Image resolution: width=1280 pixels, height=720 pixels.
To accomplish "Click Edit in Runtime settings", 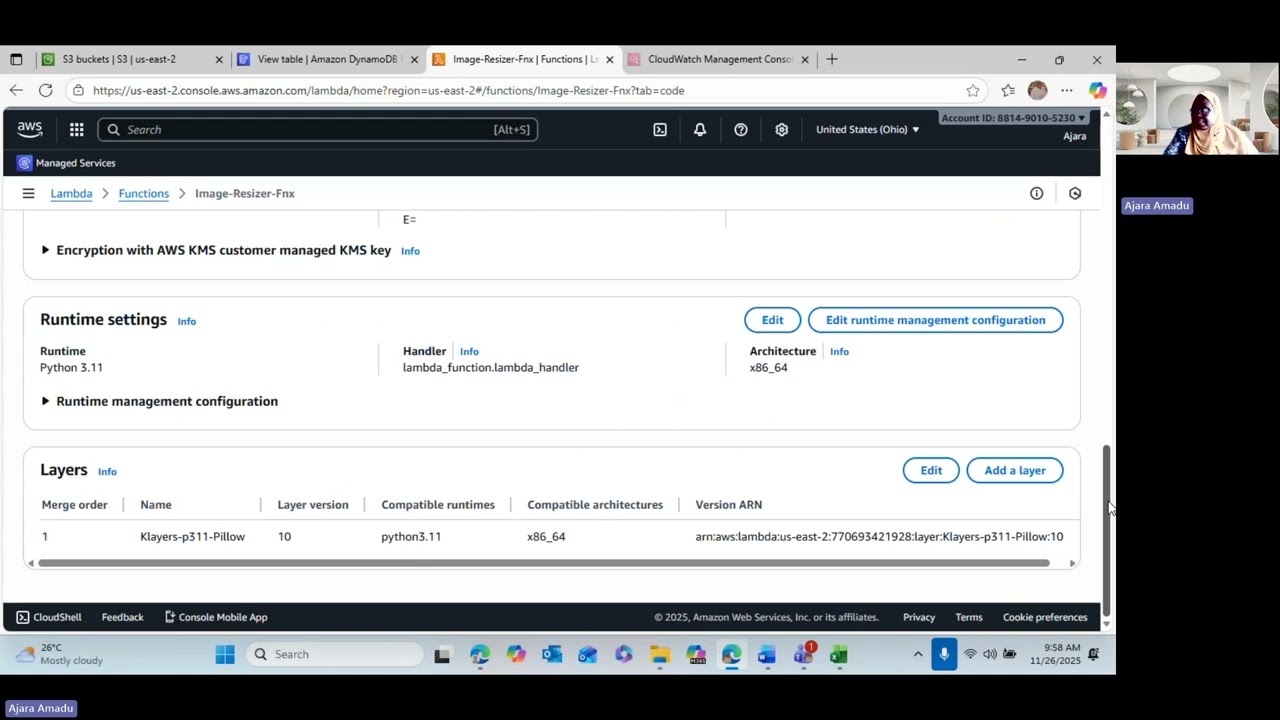I will coord(772,320).
